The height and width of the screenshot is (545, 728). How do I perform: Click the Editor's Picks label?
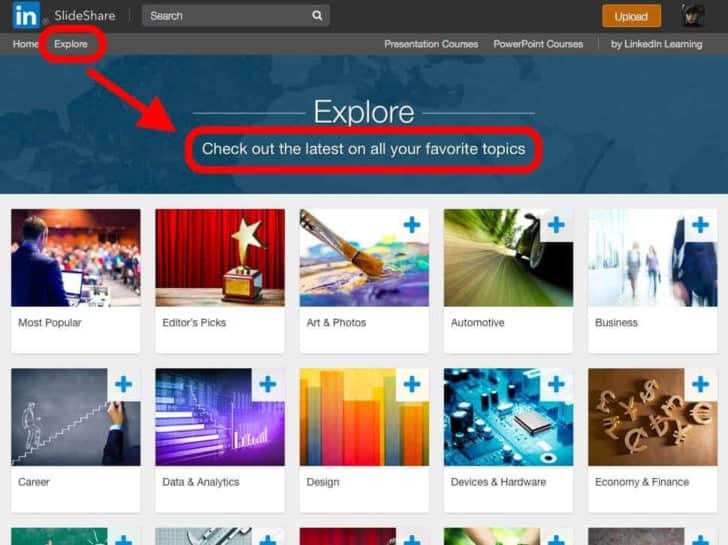(194, 323)
